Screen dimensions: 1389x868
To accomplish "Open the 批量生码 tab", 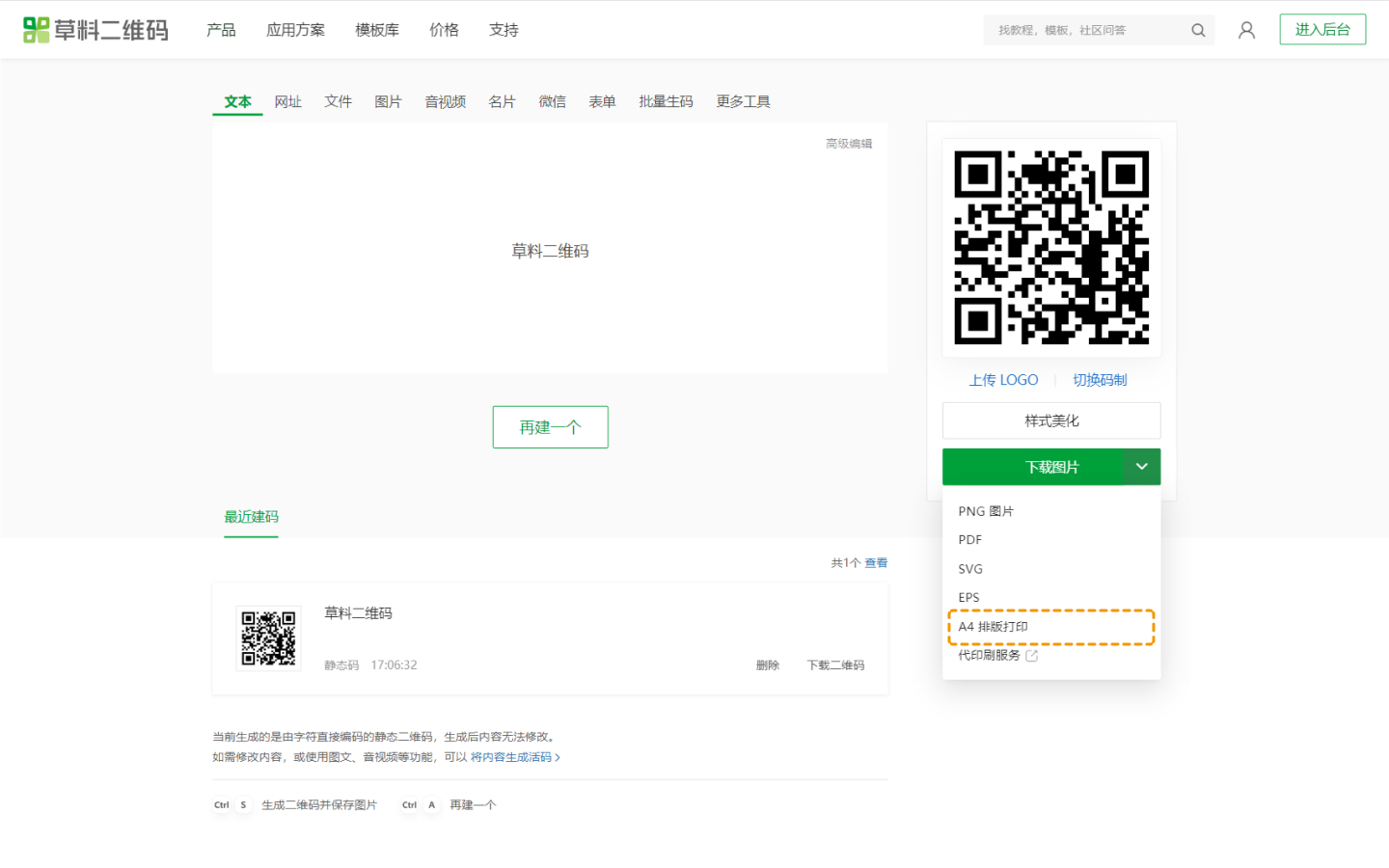I will point(666,101).
